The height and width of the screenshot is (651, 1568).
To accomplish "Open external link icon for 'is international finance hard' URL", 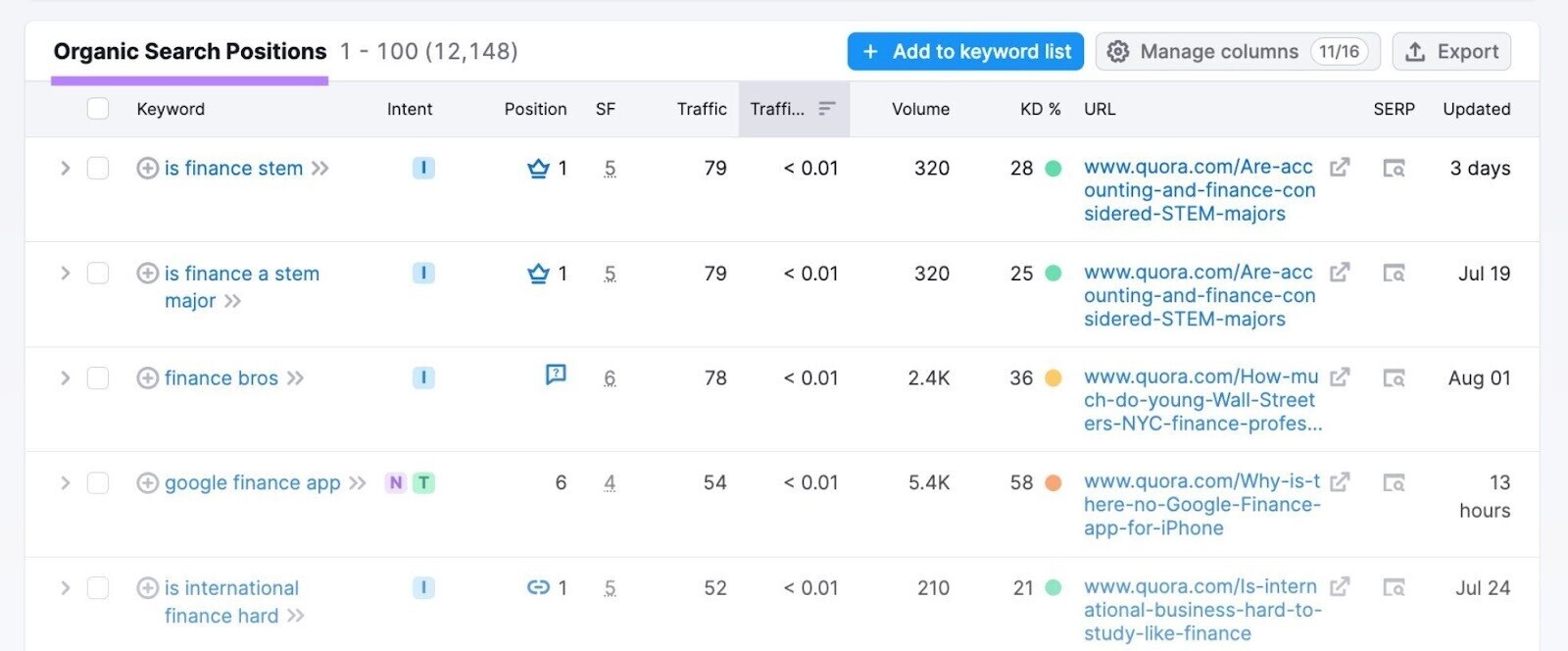I will (1340, 587).
